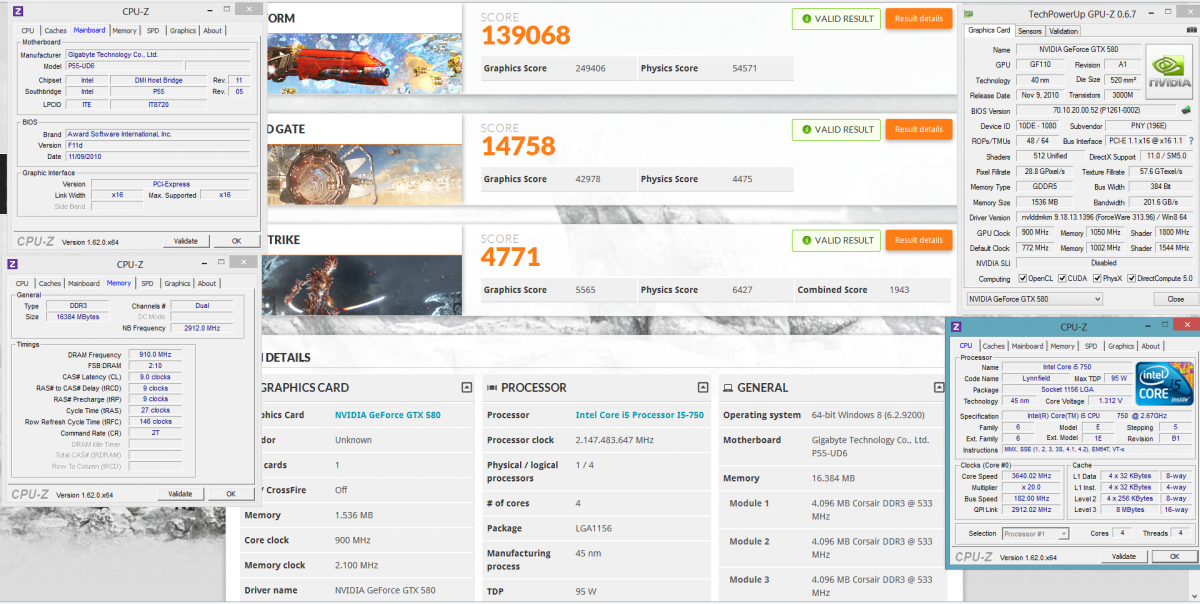
Task: Switch to Validation tab in GPU-Z
Action: pyautogui.click(x=1064, y=31)
